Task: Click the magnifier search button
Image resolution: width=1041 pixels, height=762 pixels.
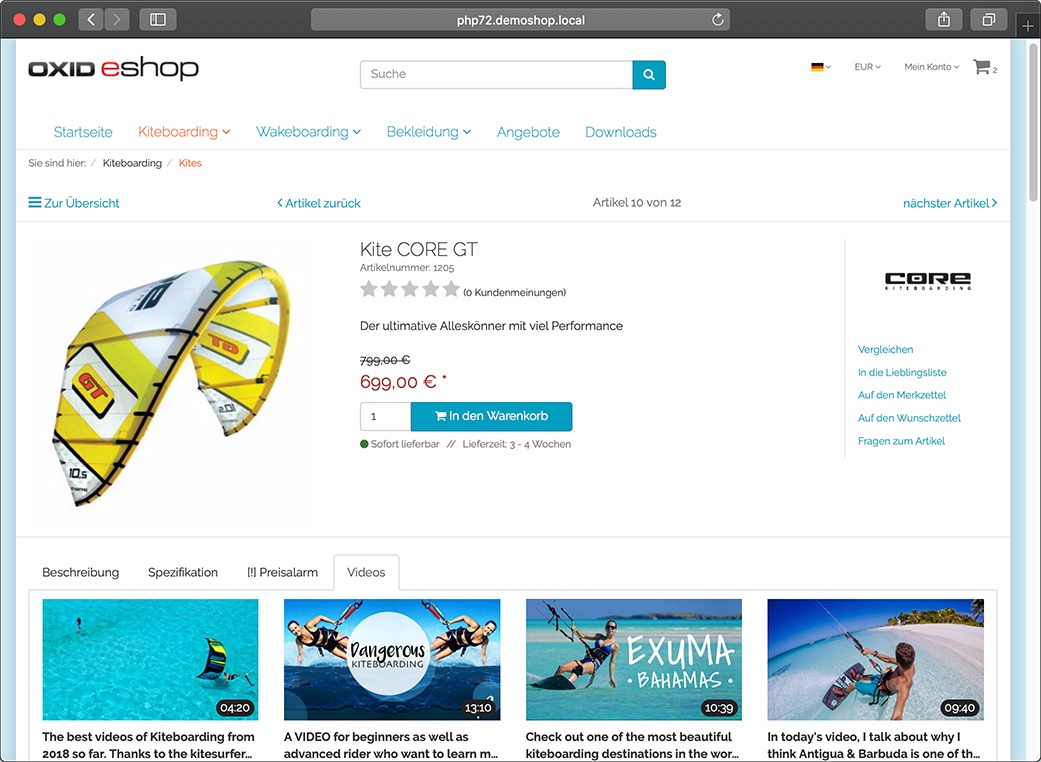Action: 649,74
